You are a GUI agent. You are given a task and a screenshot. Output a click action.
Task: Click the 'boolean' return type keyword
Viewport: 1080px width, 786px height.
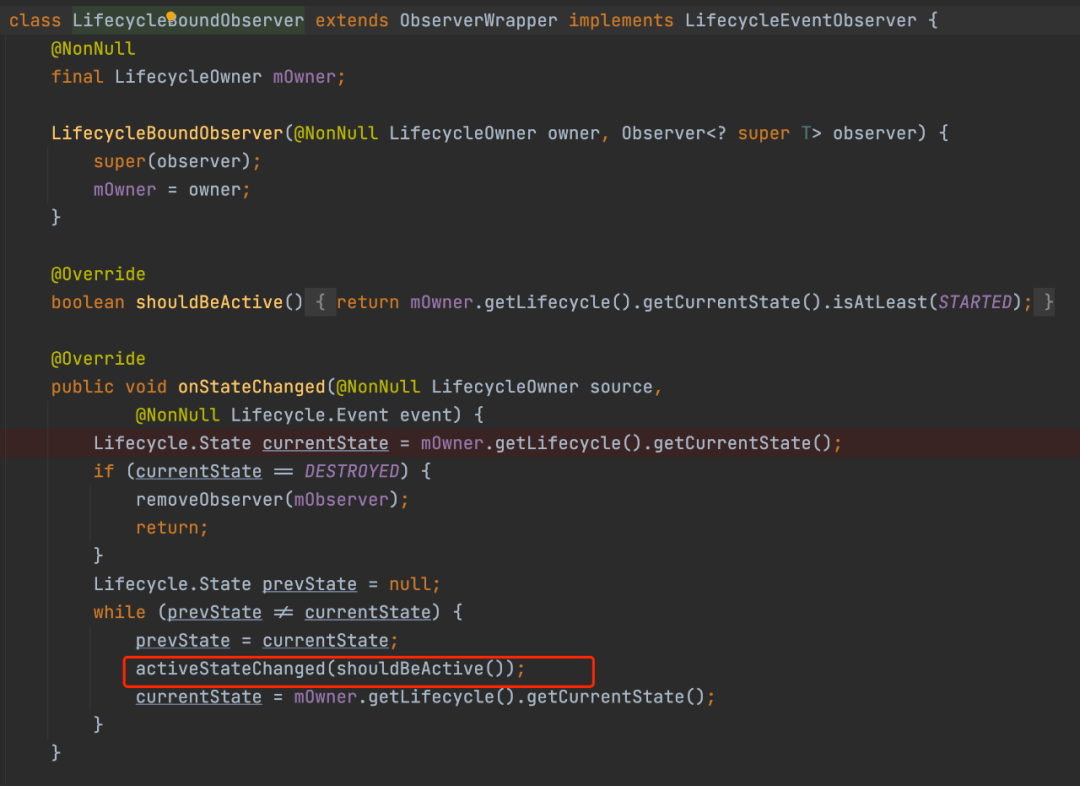[87, 302]
